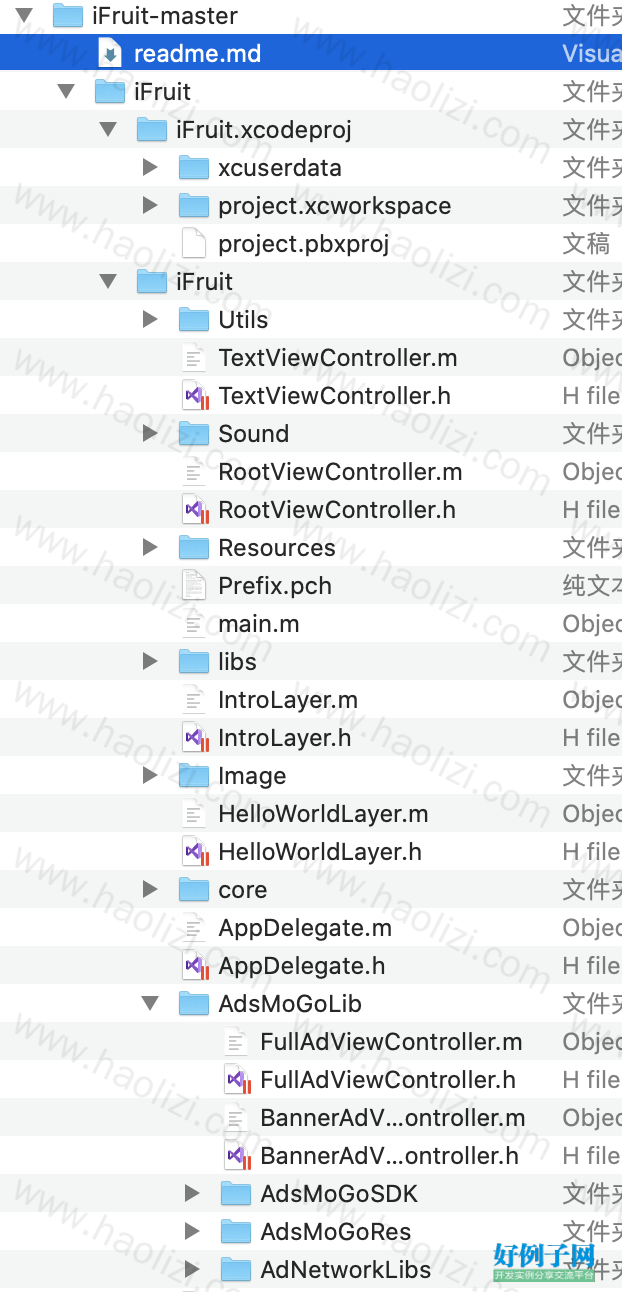Click the libs folder icon
Screen dimensions: 622x1292
[x=193, y=662]
